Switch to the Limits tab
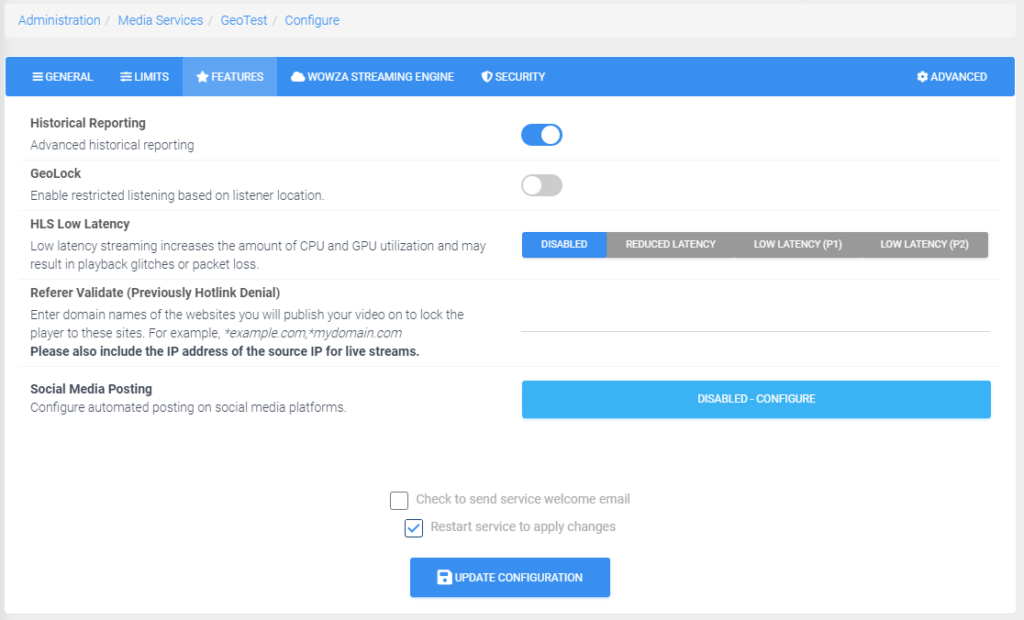Viewport: 1024px width, 620px height. click(x=144, y=76)
